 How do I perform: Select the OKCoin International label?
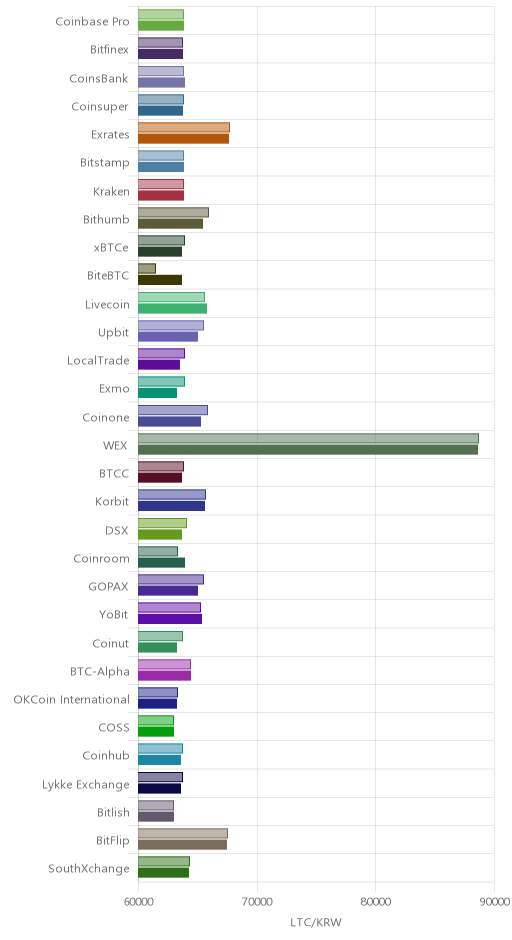click(71, 700)
